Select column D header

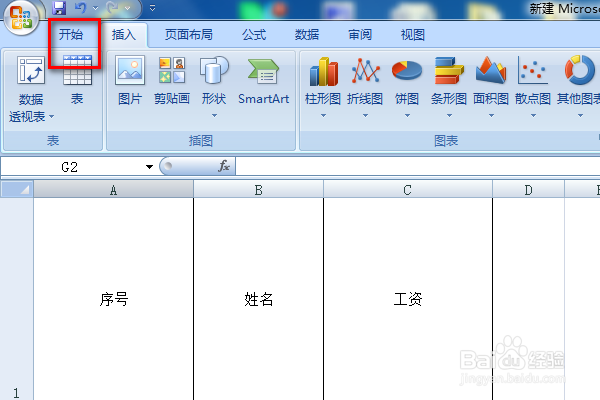pyautogui.click(x=528, y=189)
